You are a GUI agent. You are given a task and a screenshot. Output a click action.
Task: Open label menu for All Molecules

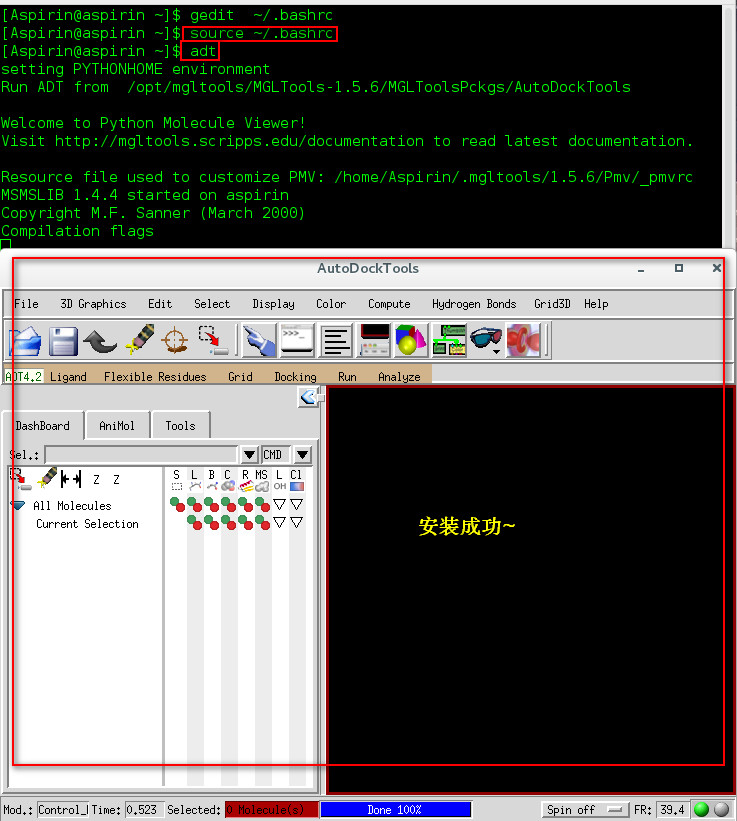(x=280, y=505)
